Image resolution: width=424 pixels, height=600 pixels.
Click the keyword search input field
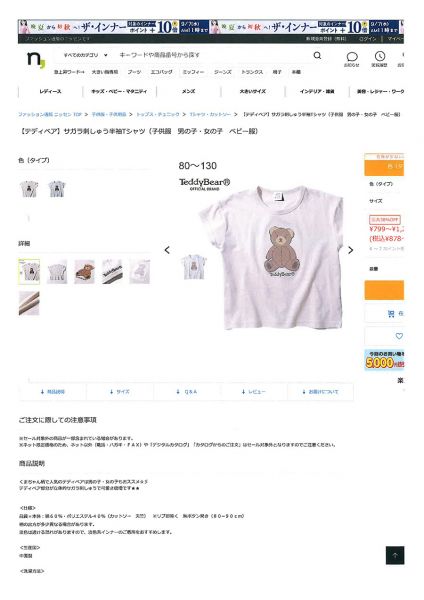click(214, 55)
